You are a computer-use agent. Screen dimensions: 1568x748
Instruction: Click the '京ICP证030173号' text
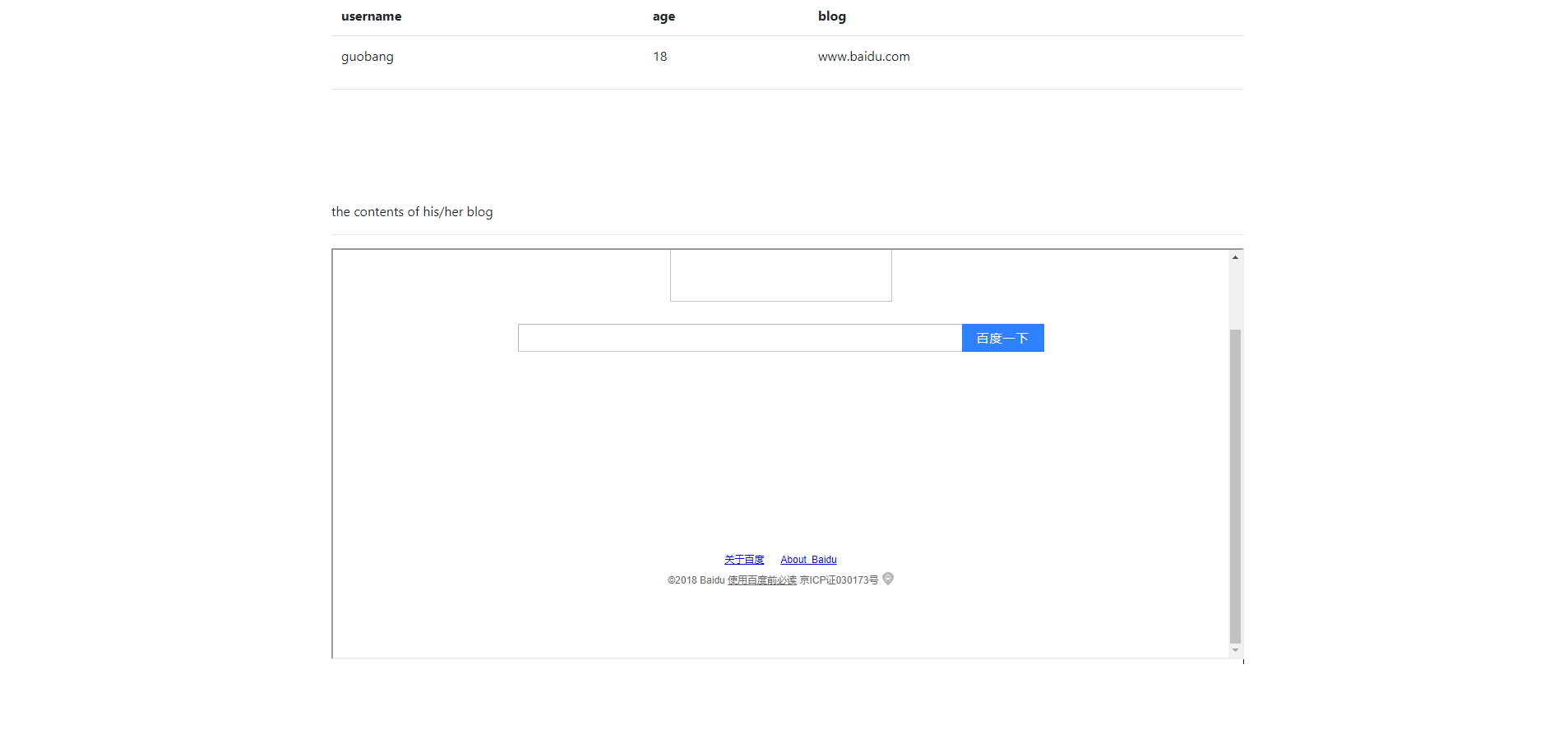pyautogui.click(x=839, y=580)
